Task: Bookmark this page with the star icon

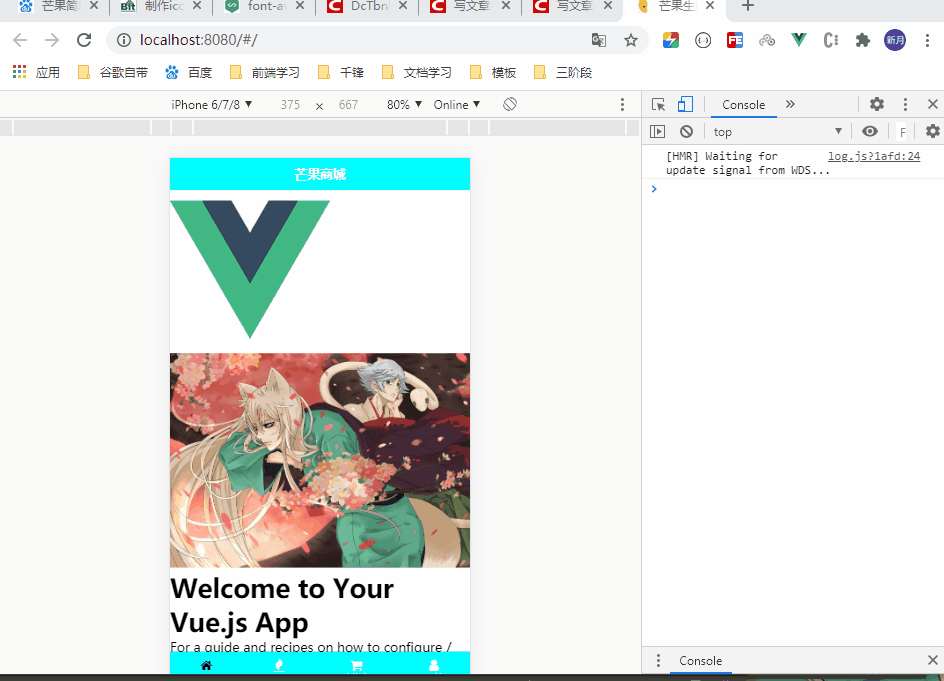Action: pos(630,40)
